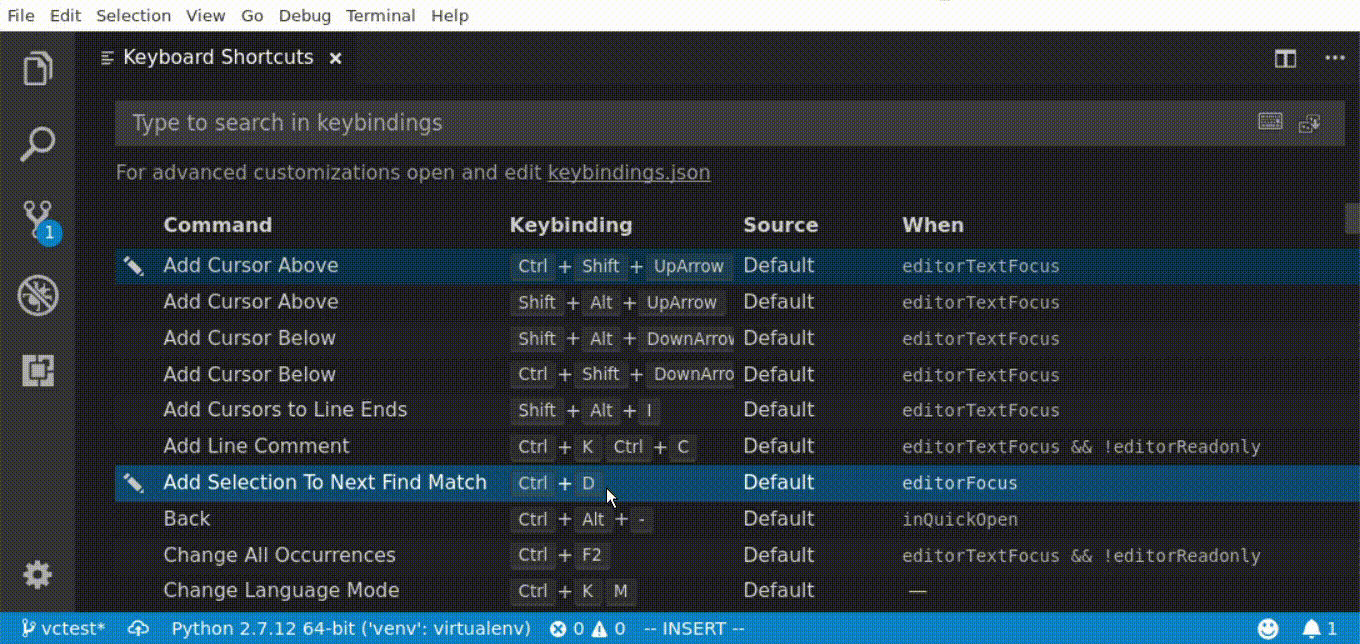The image size is (1360, 644).
Task: Open the editor More Actions ellipsis
Action: tap(1335, 59)
